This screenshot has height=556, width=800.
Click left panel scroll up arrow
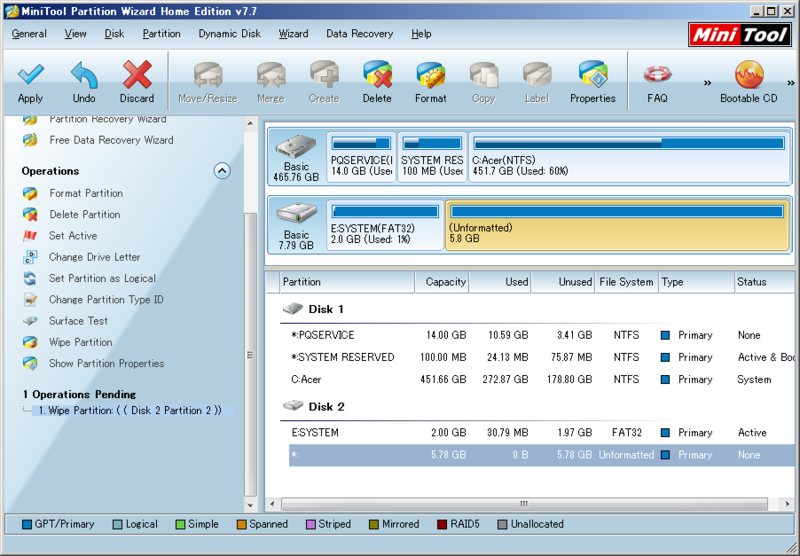250,123
